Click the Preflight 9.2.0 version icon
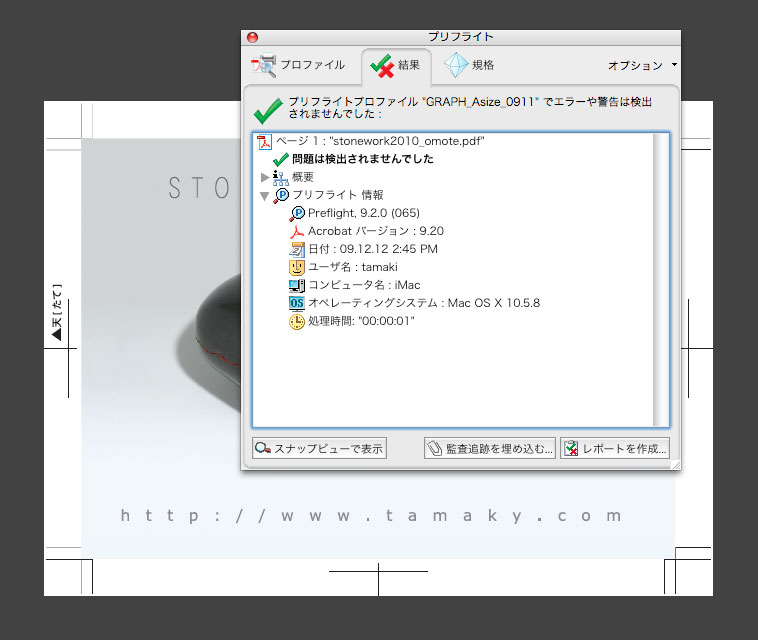This screenshot has width=758, height=640. click(296, 213)
